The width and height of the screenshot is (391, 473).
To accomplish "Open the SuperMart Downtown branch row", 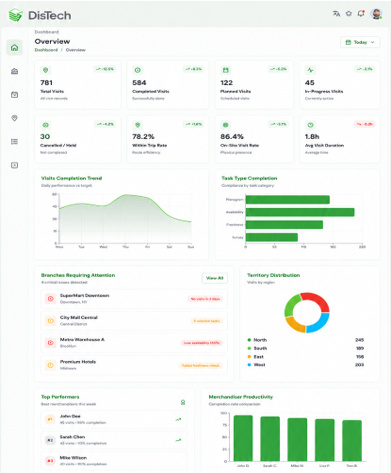I will (x=134, y=299).
